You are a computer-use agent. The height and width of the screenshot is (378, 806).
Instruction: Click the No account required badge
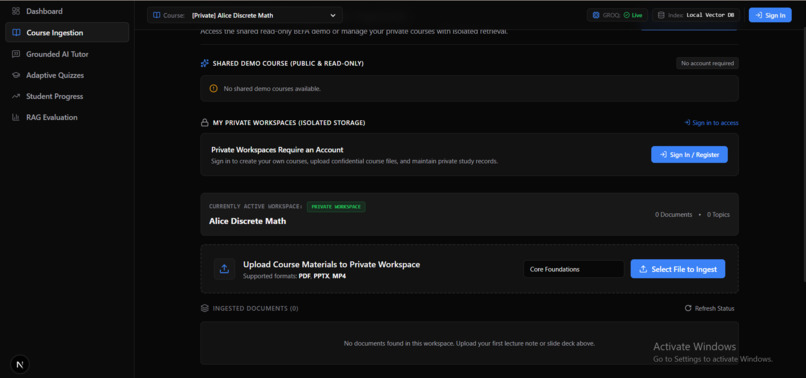coord(707,63)
